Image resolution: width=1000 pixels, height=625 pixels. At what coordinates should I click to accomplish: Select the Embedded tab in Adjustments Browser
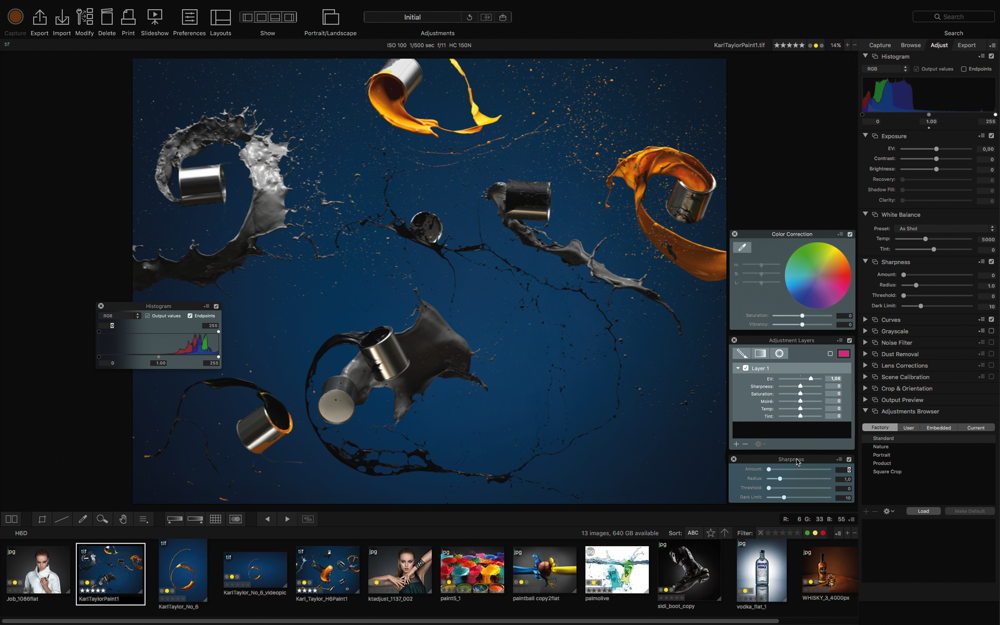tap(939, 427)
